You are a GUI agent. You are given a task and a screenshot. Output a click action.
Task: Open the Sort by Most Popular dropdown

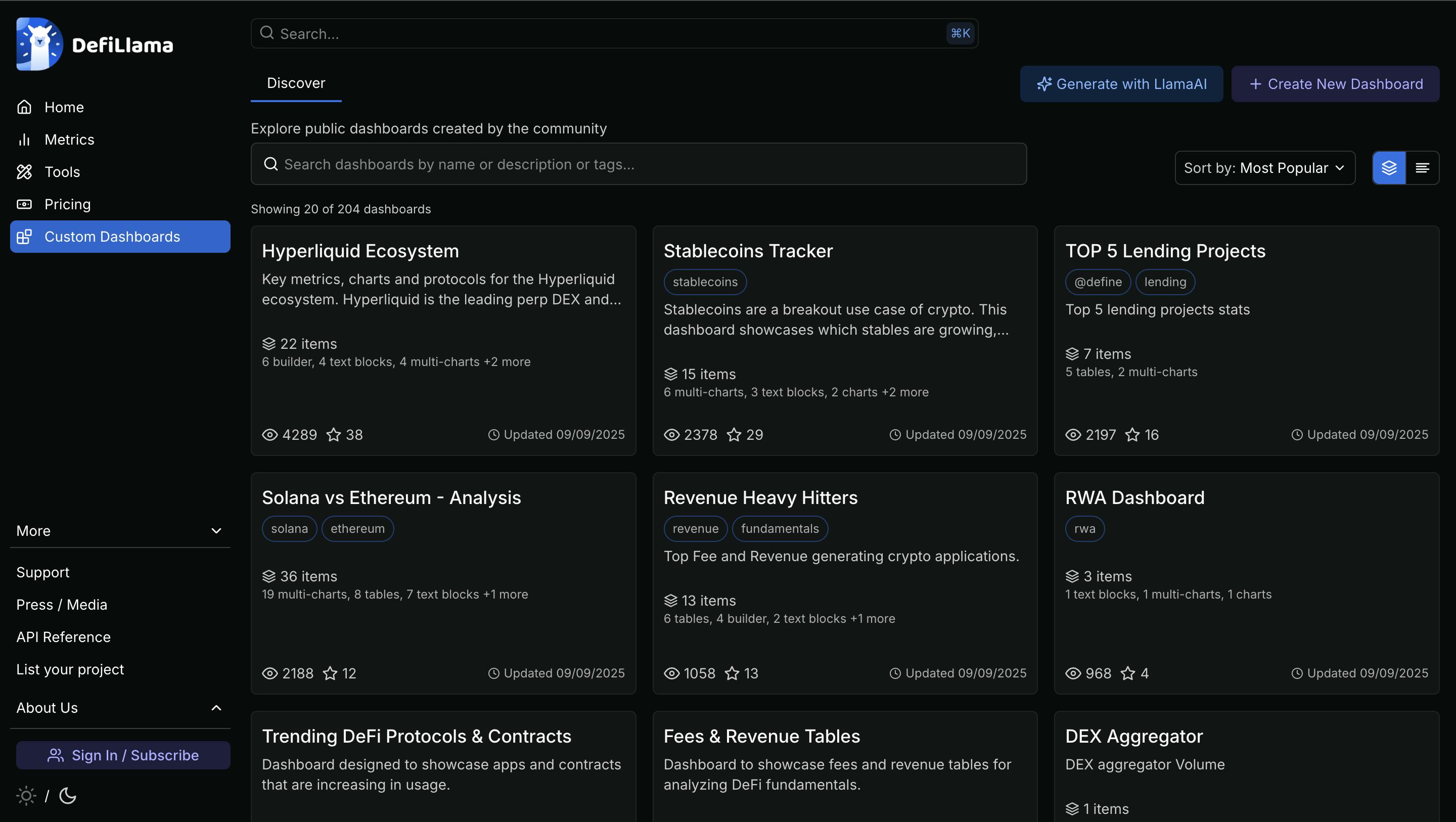click(x=1265, y=168)
